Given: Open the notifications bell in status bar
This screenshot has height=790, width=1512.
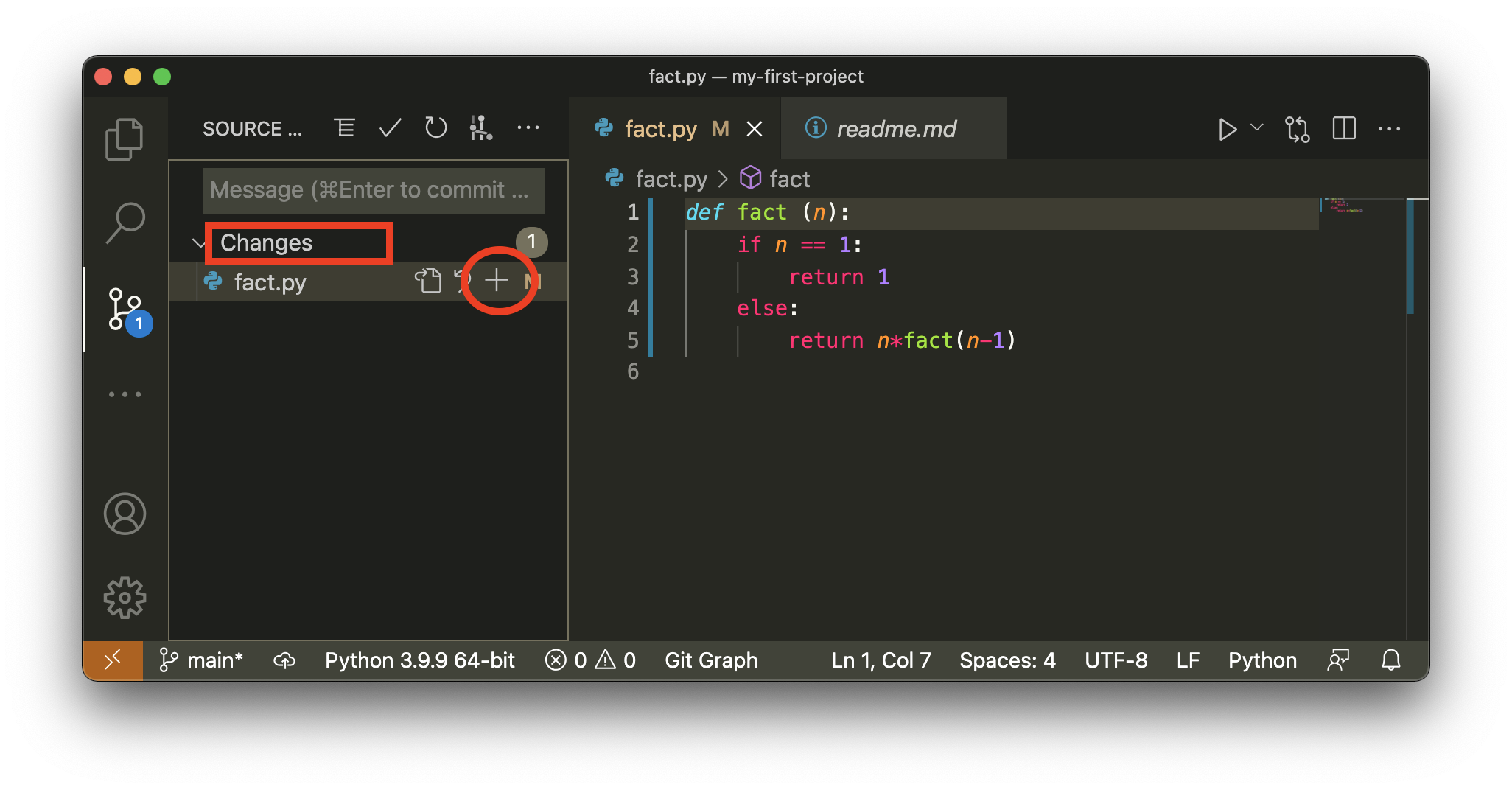Looking at the screenshot, I should tap(1390, 660).
